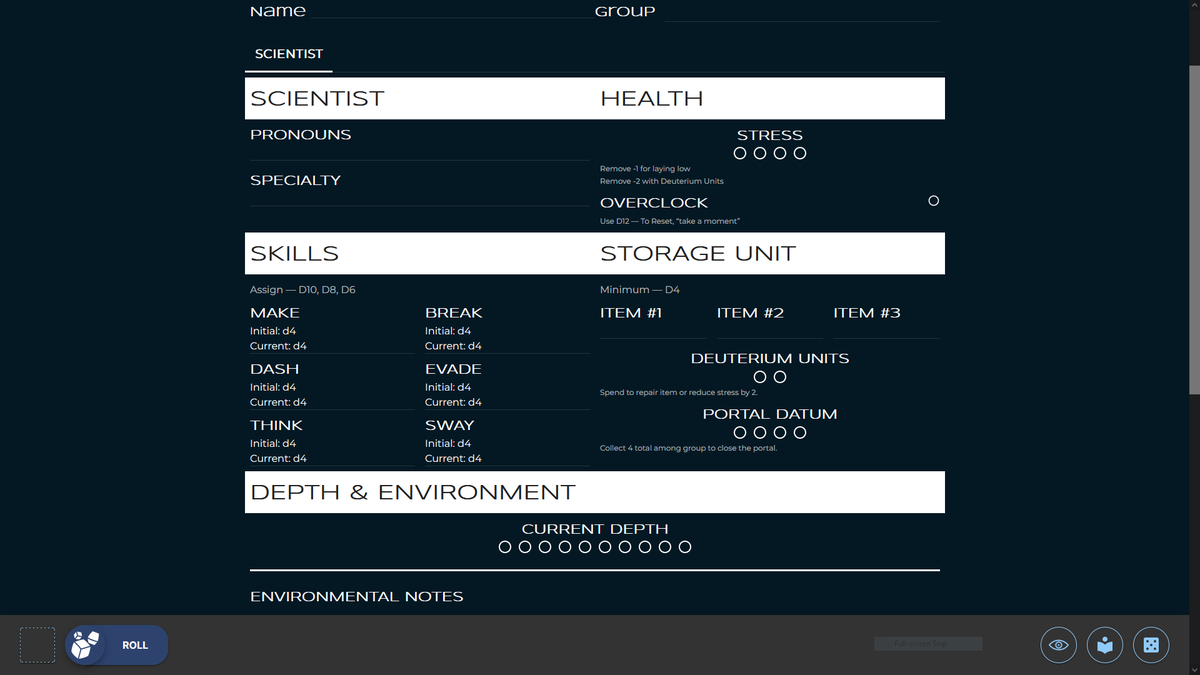Click 'Collect 4 total among group' text

(688, 448)
